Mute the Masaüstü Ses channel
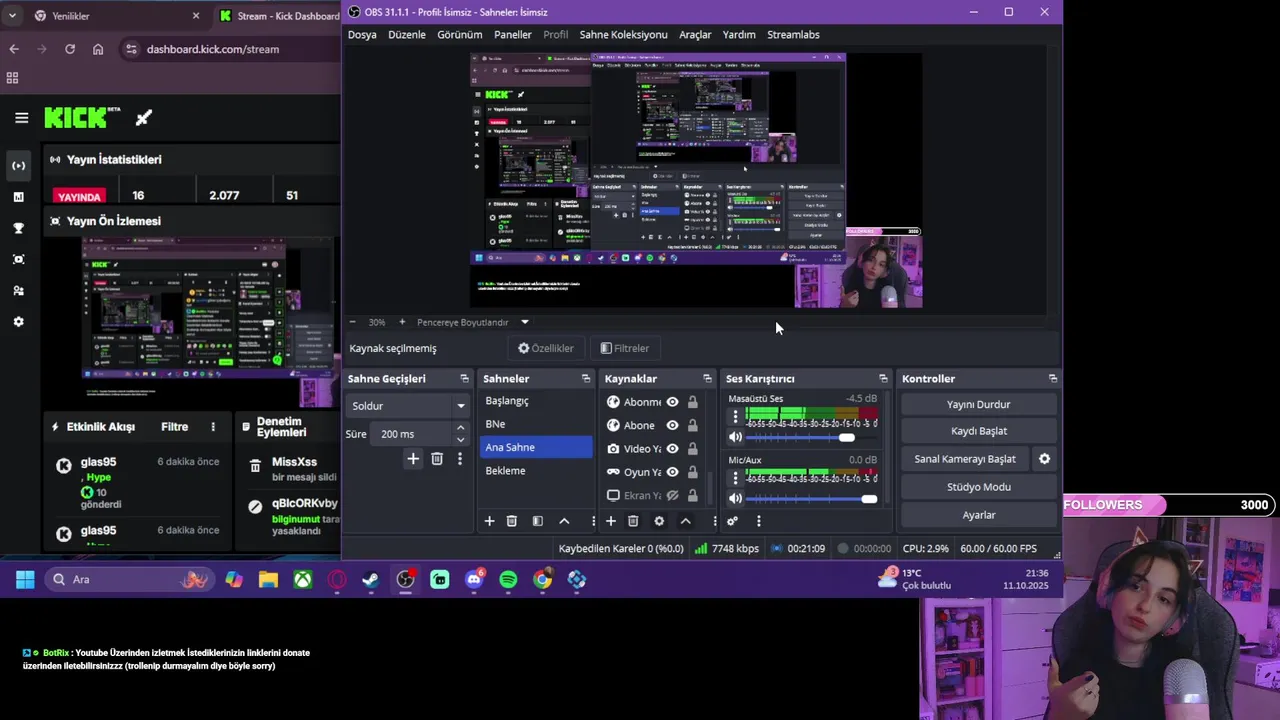Viewport: 1280px width, 720px height. click(735, 437)
